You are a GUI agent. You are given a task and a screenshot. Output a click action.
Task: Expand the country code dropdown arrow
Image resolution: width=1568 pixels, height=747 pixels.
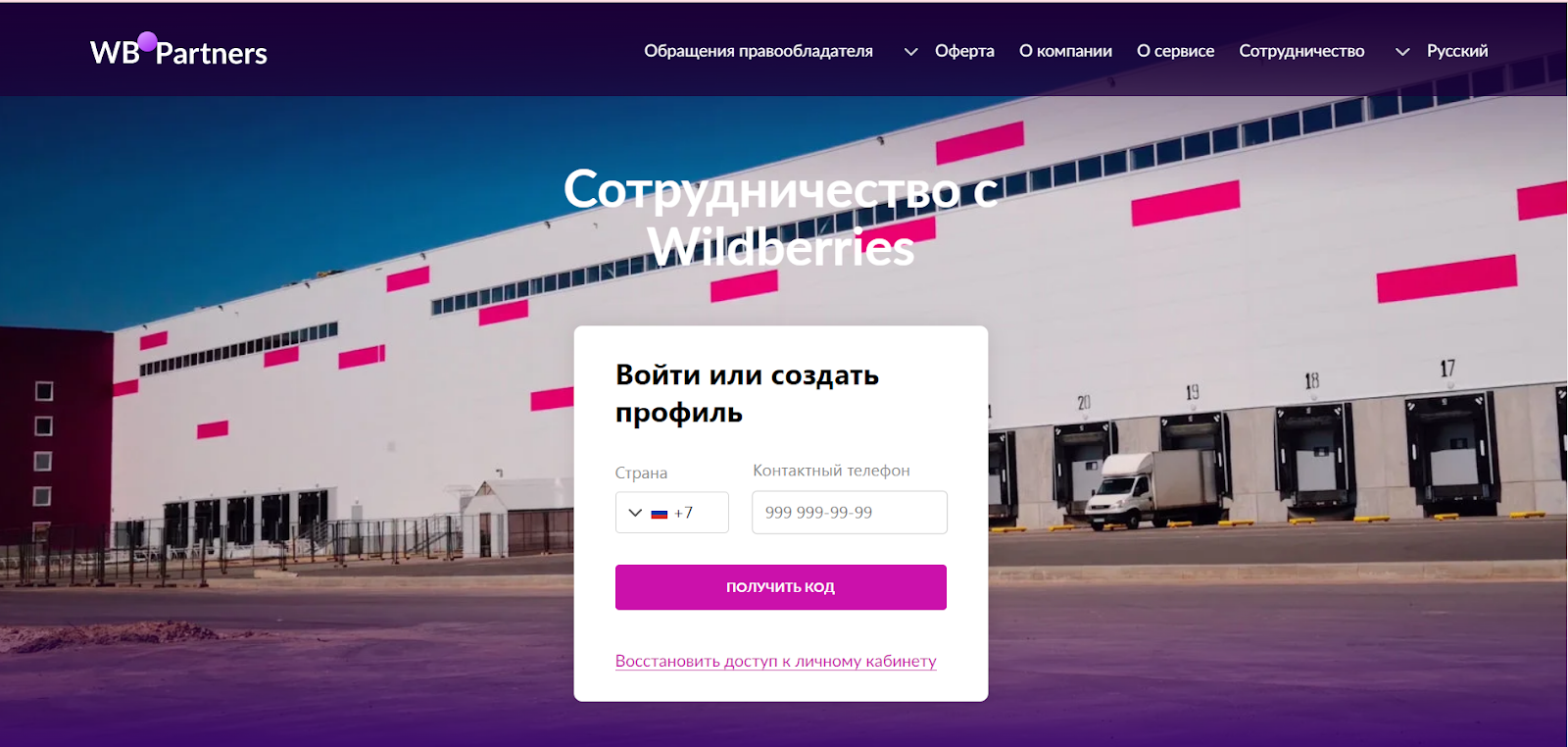[x=635, y=513]
